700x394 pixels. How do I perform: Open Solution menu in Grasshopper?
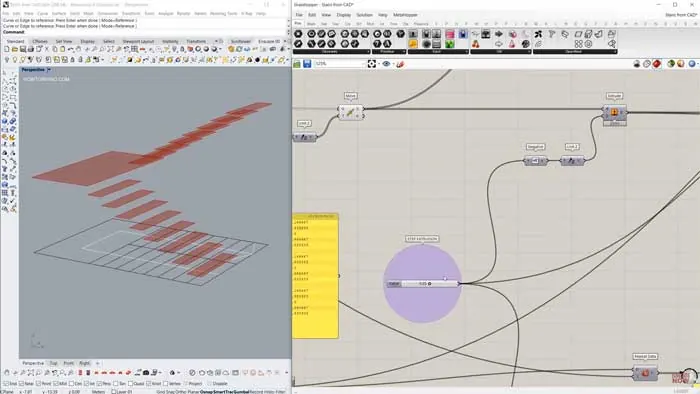coord(364,15)
